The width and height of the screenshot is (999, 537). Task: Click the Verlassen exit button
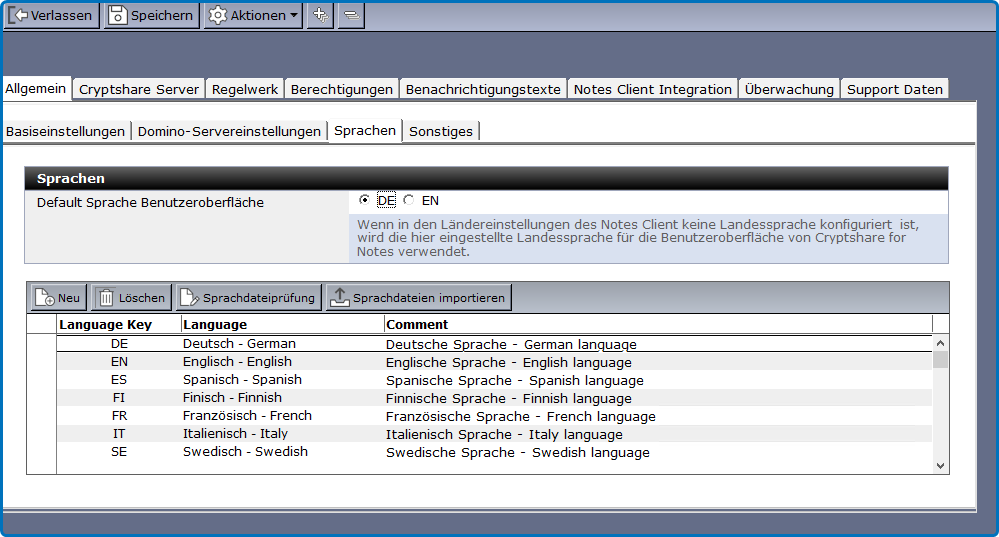(51, 15)
